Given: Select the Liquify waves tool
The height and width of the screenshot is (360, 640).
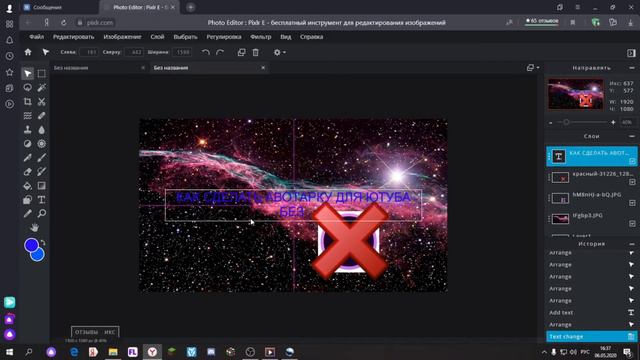Looking at the screenshot, I should pyautogui.click(x=27, y=116).
